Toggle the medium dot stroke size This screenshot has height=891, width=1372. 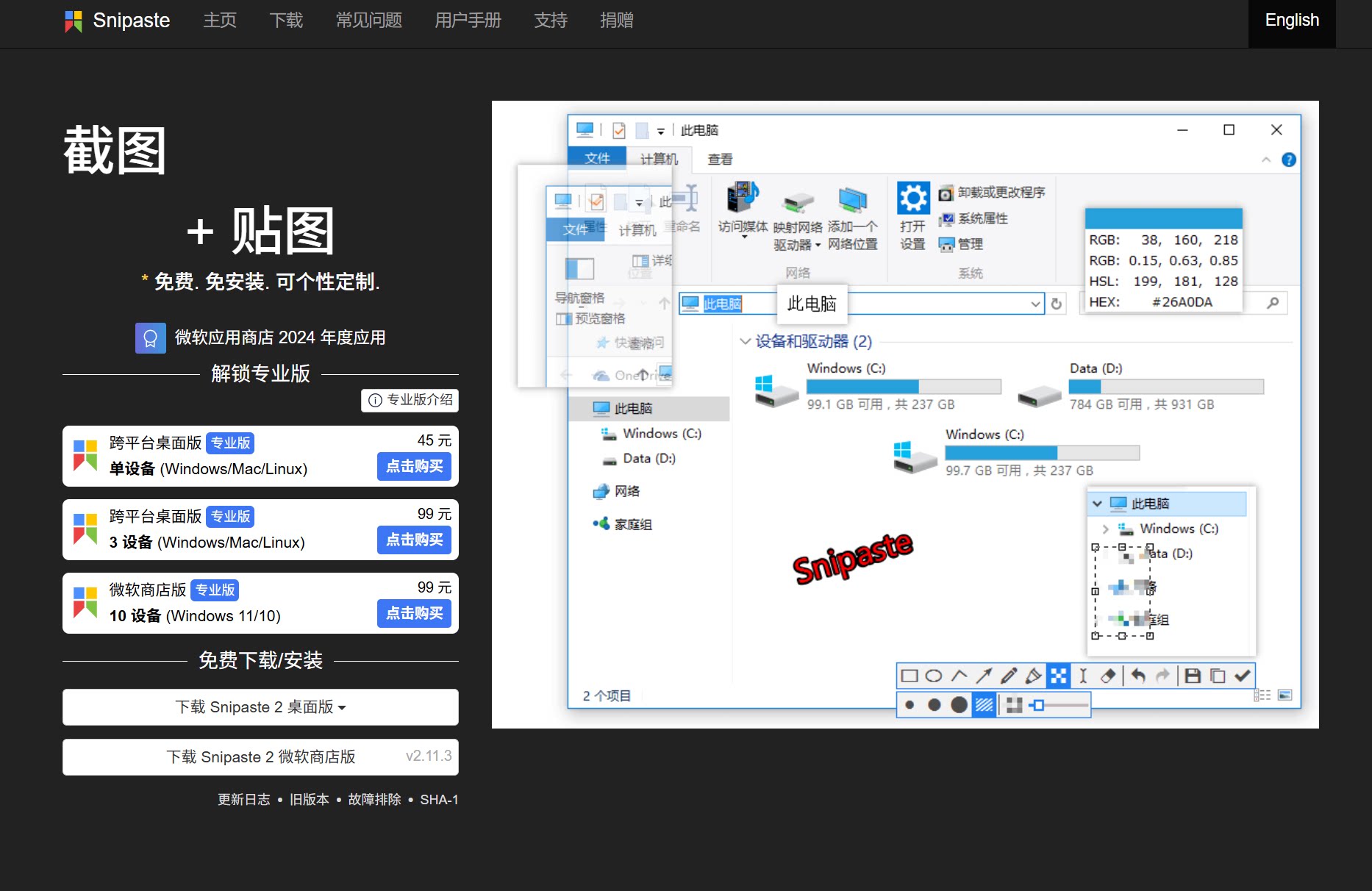(x=934, y=704)
